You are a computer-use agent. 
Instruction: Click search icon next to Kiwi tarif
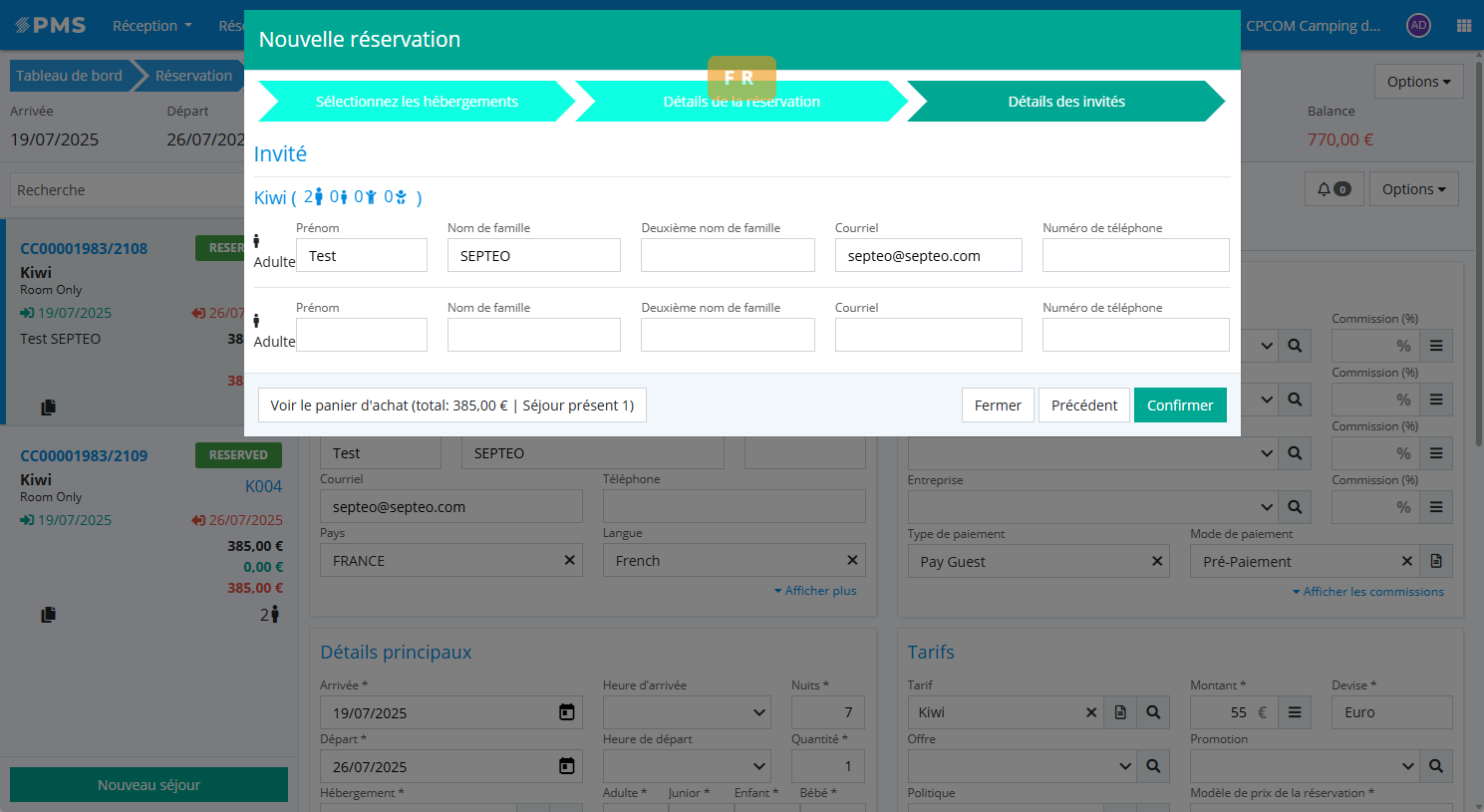pos(1153,712)
